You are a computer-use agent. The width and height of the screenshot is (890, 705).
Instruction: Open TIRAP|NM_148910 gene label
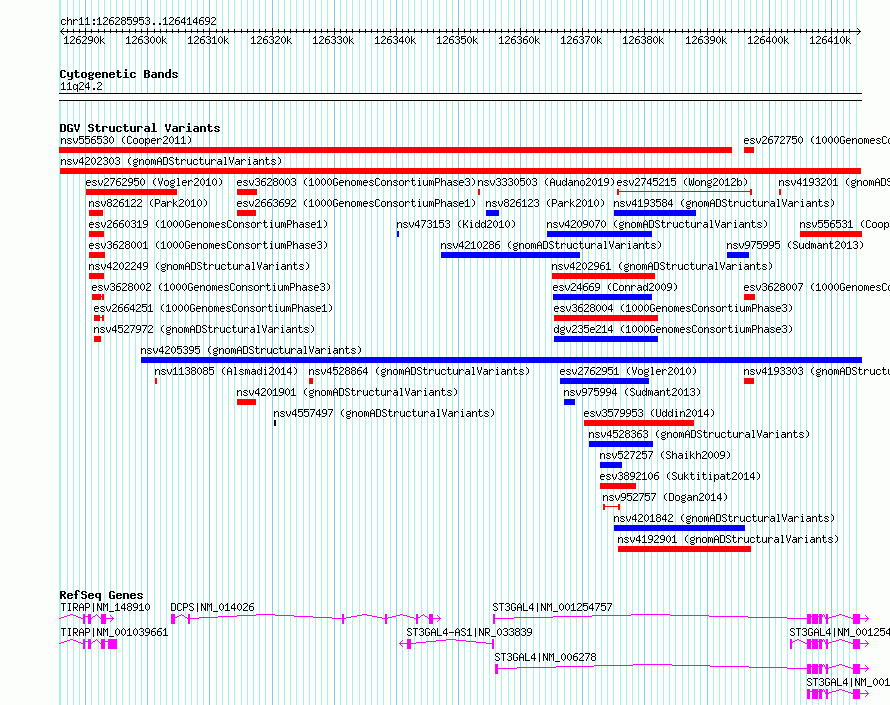(x=105, y=607)
